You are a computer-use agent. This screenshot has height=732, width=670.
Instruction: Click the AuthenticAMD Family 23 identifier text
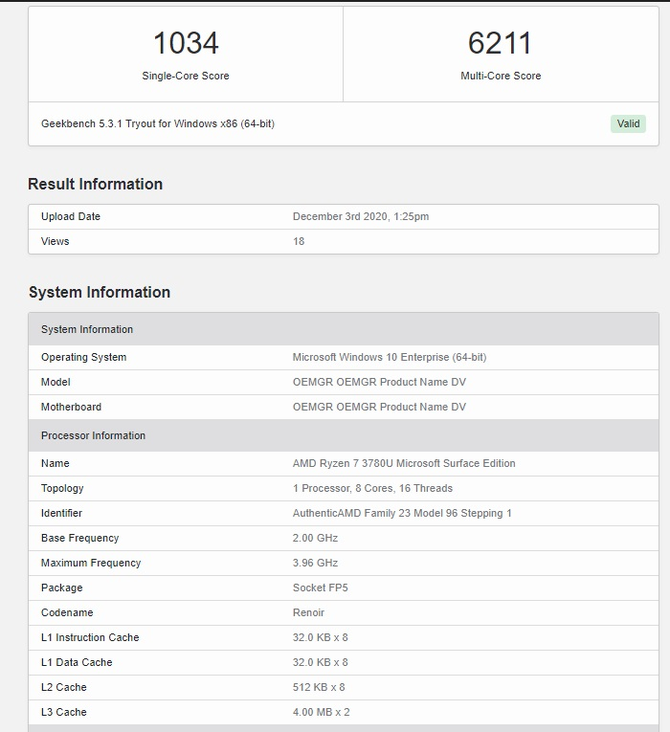(x=402, y=514)
